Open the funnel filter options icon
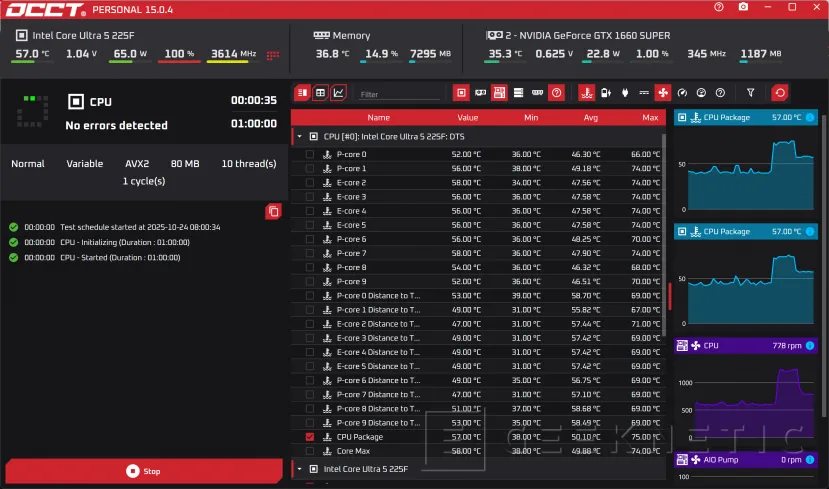Screen dimensions: 829x489 click(750, 92)
